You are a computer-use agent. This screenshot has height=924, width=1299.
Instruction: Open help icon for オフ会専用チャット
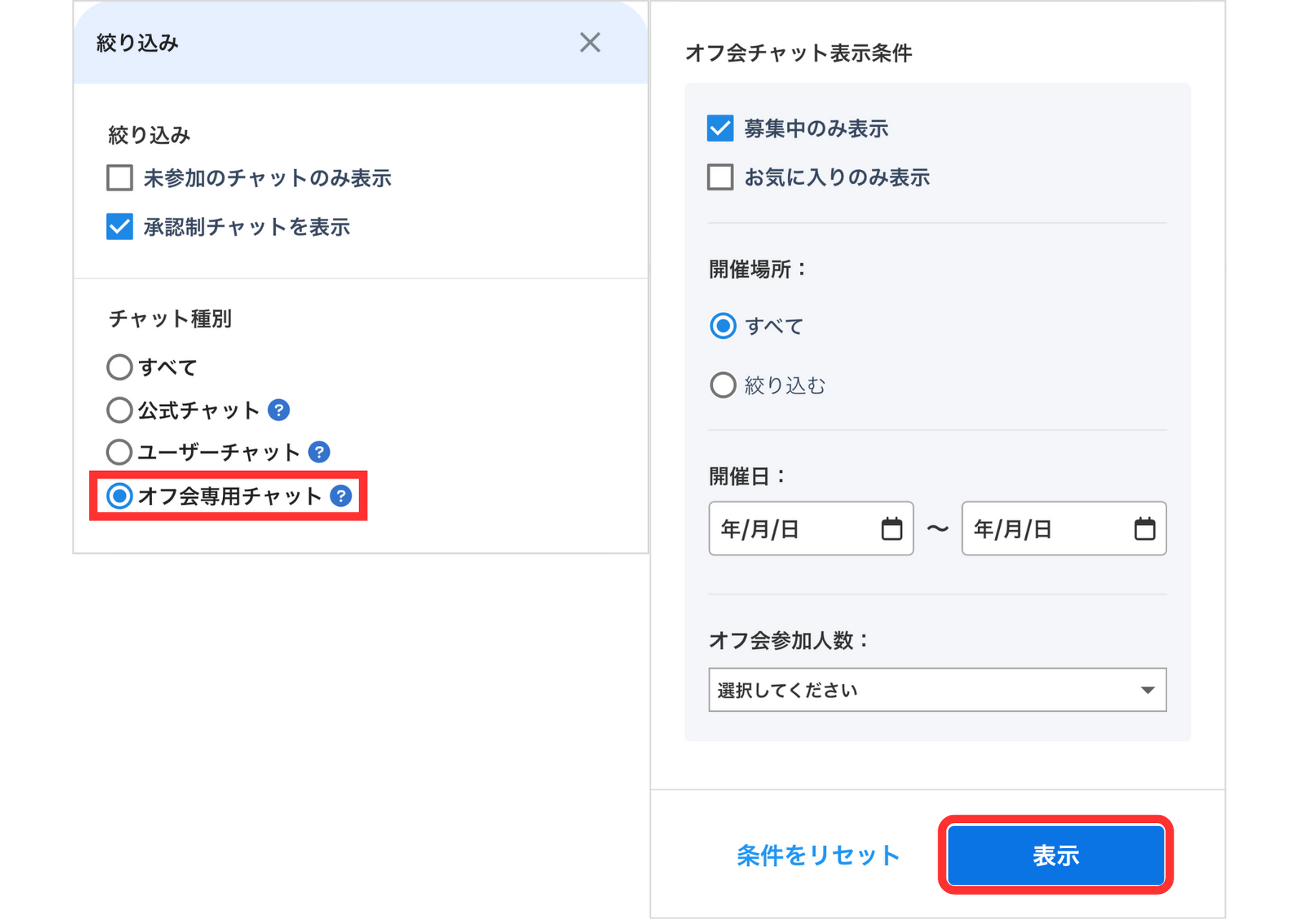point(341,496)
